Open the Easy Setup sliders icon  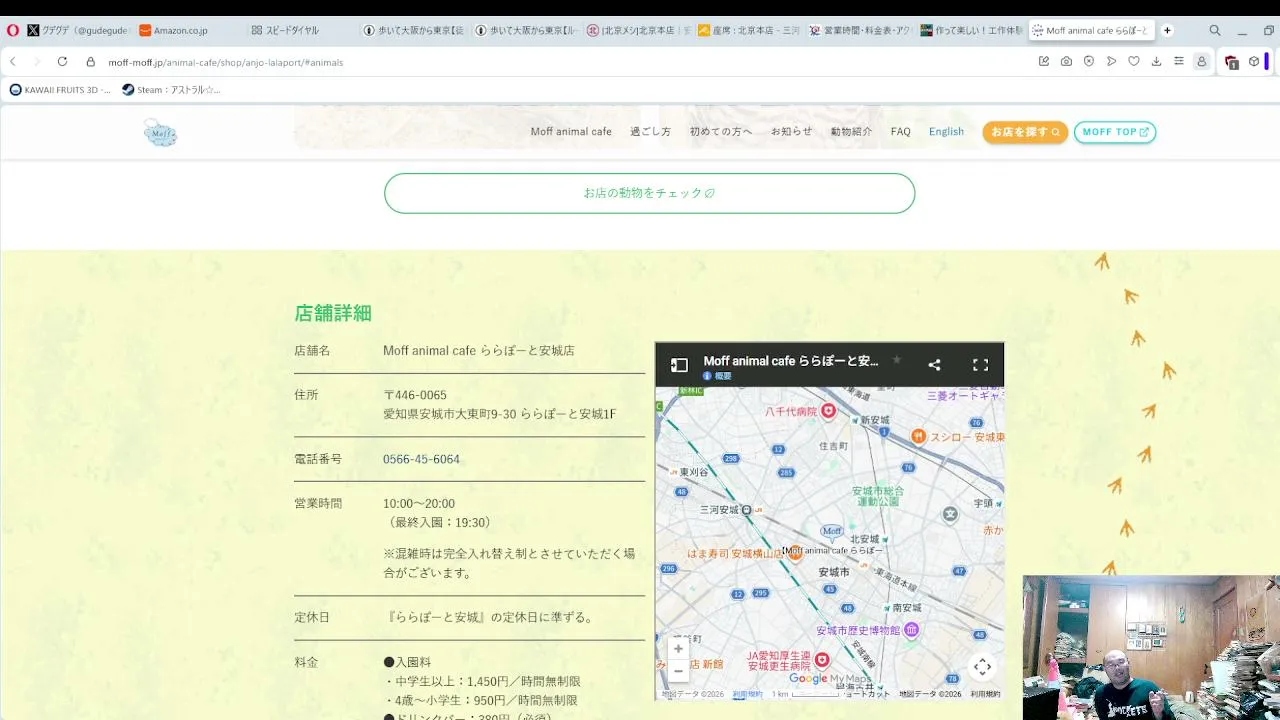click(1179, 62)
